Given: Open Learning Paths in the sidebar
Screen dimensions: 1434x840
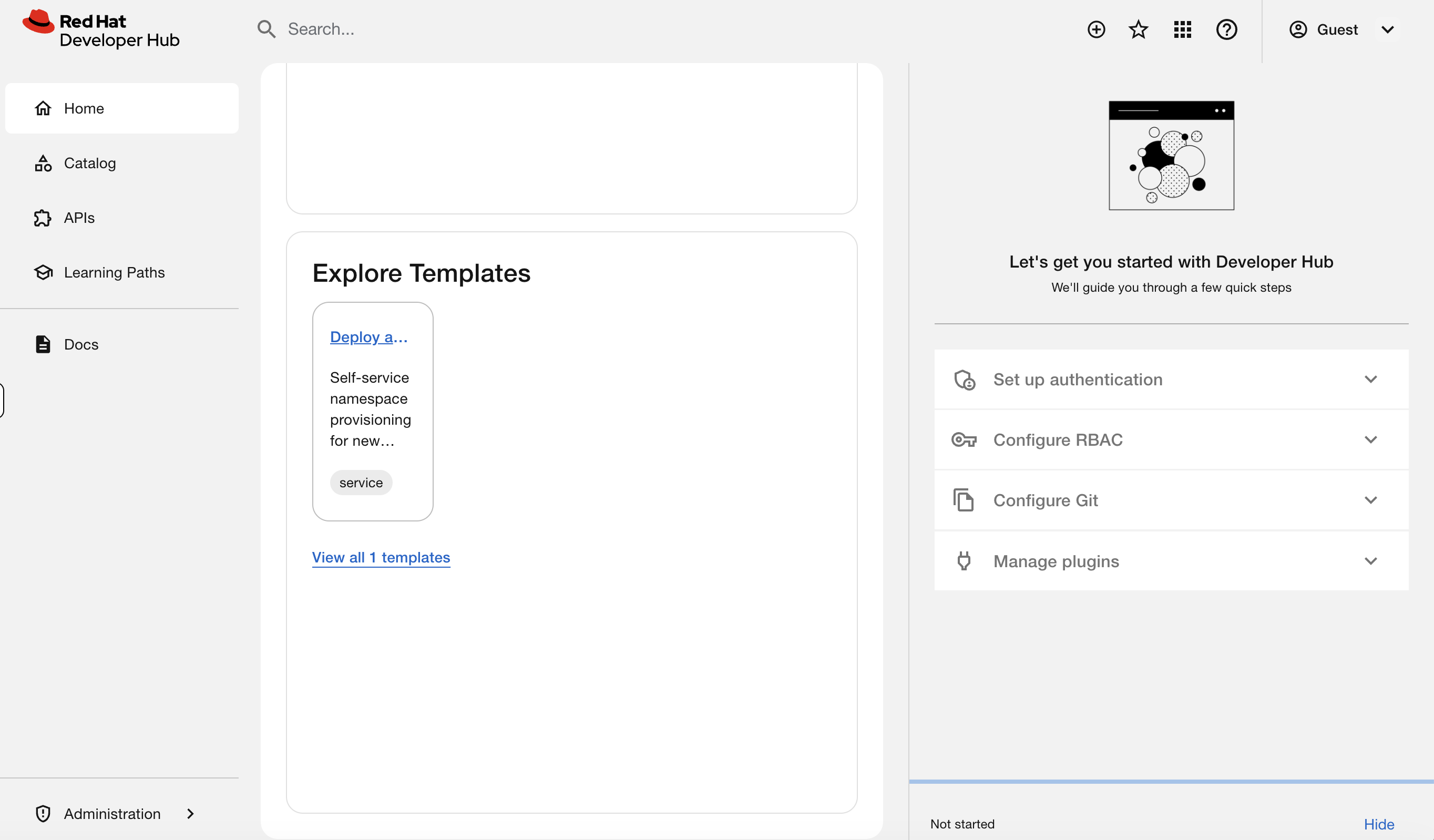Looking at the screenshot, I should point(122,272).
